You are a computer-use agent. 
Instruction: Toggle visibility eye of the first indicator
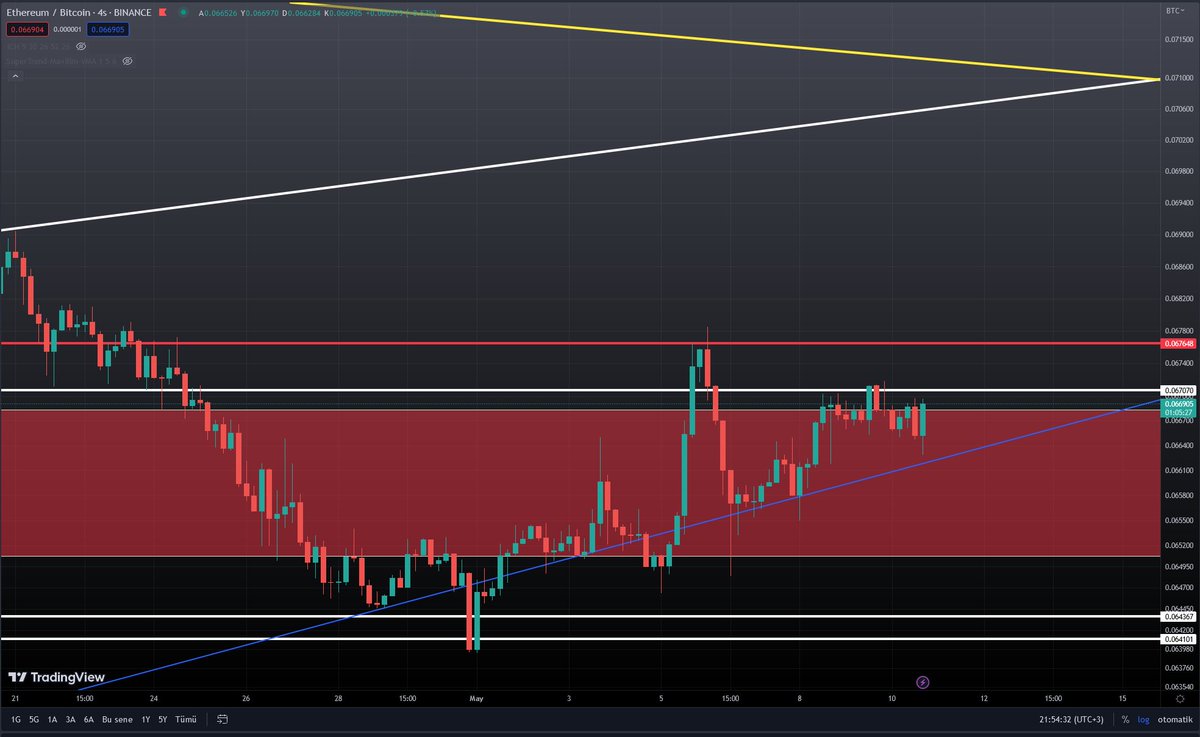point(81,46)
